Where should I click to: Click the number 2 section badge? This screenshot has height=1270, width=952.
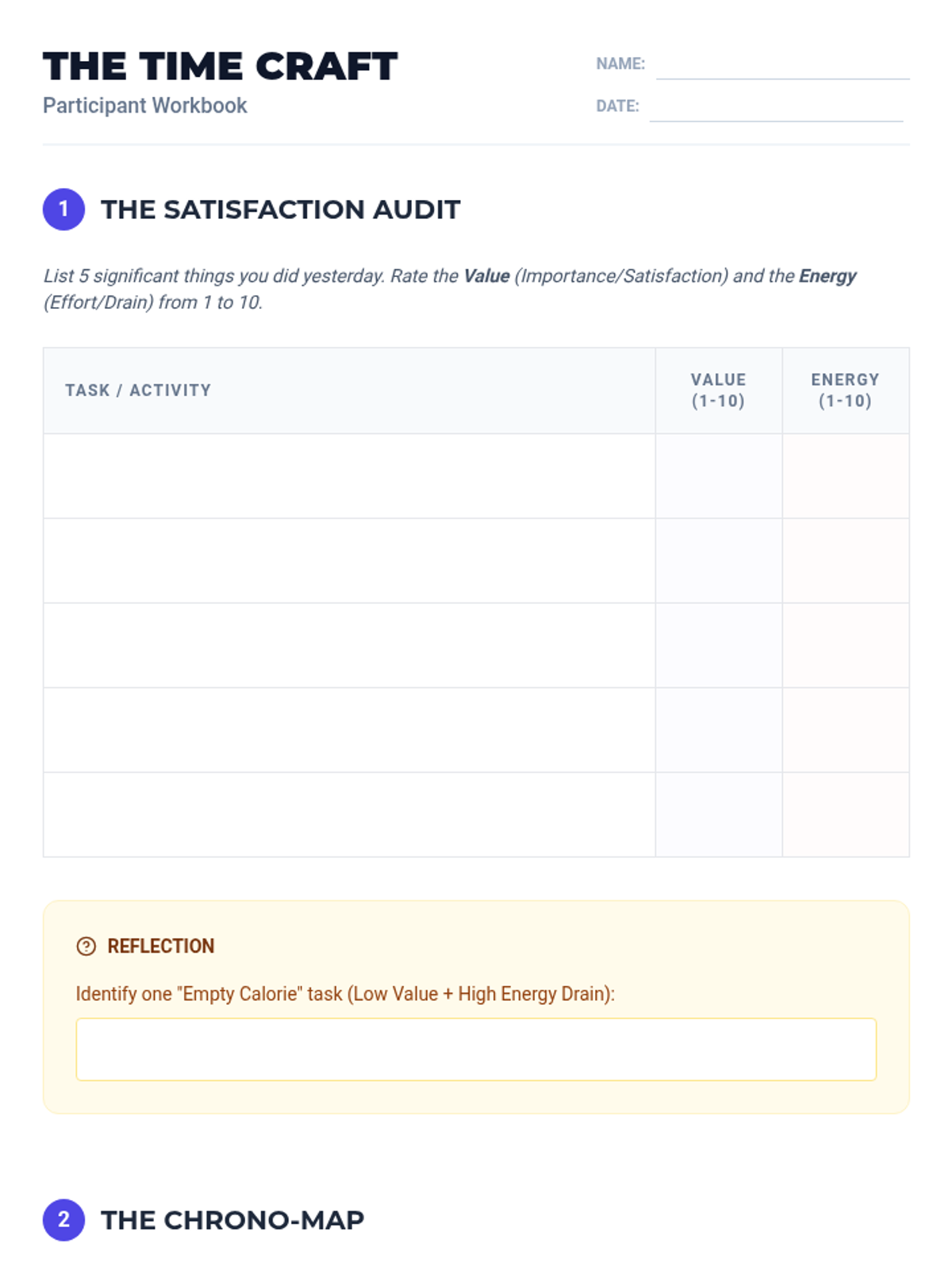click(63, 1219)
